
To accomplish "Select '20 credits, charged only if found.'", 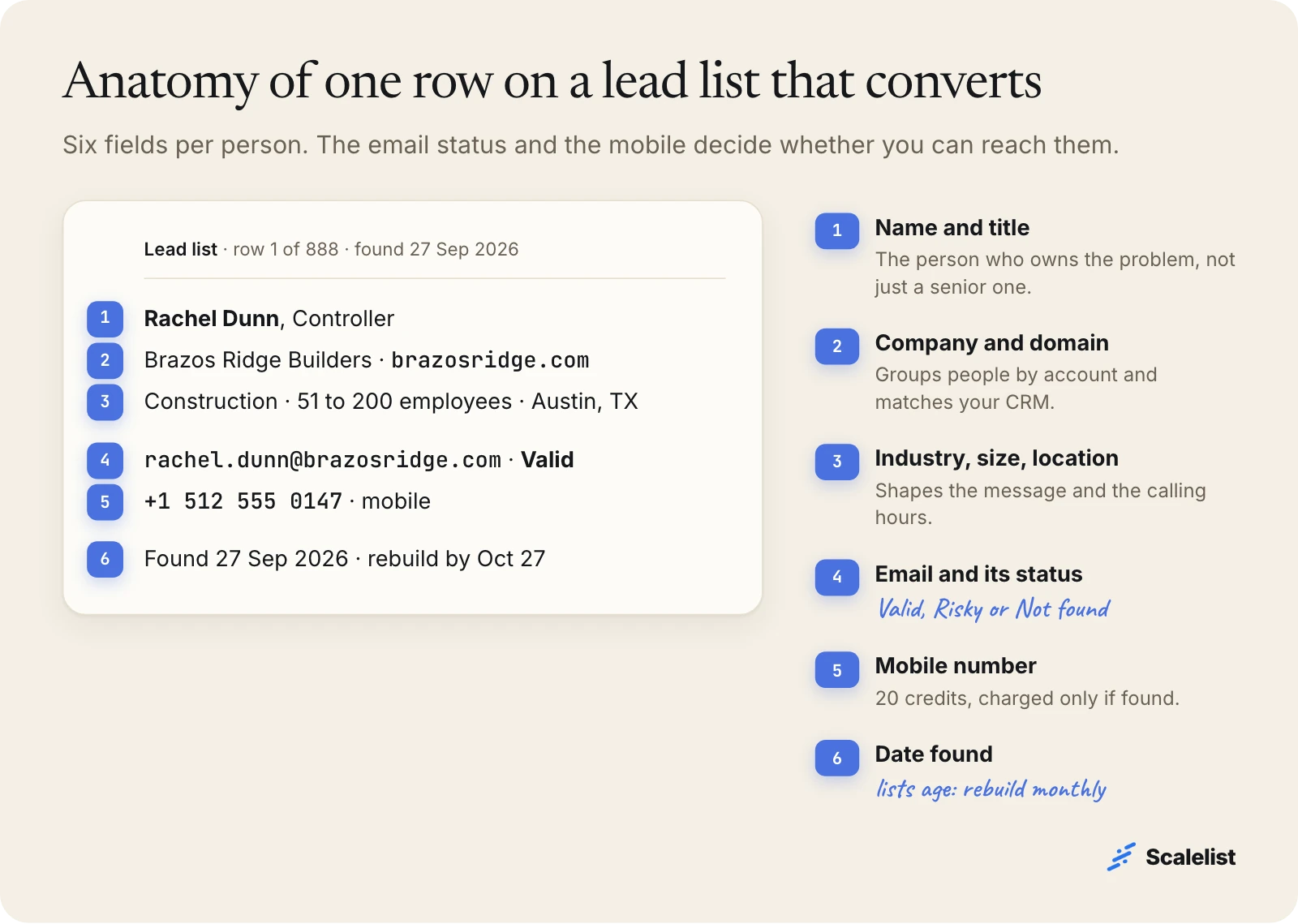I will pos(1027,698).
